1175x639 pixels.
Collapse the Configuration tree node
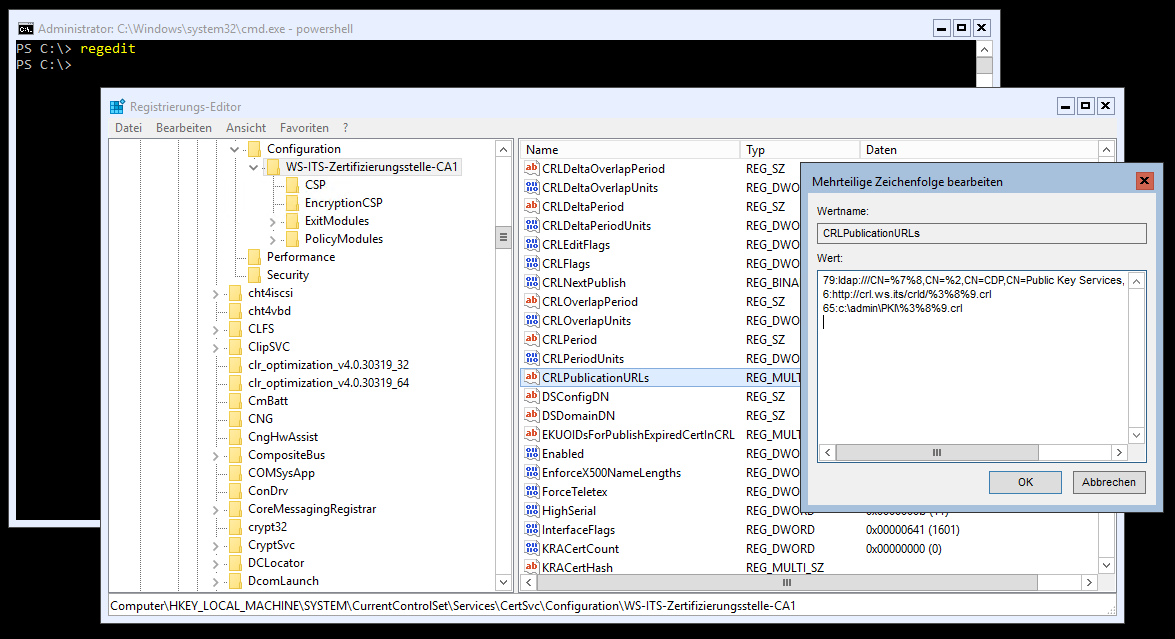(235, 149)
